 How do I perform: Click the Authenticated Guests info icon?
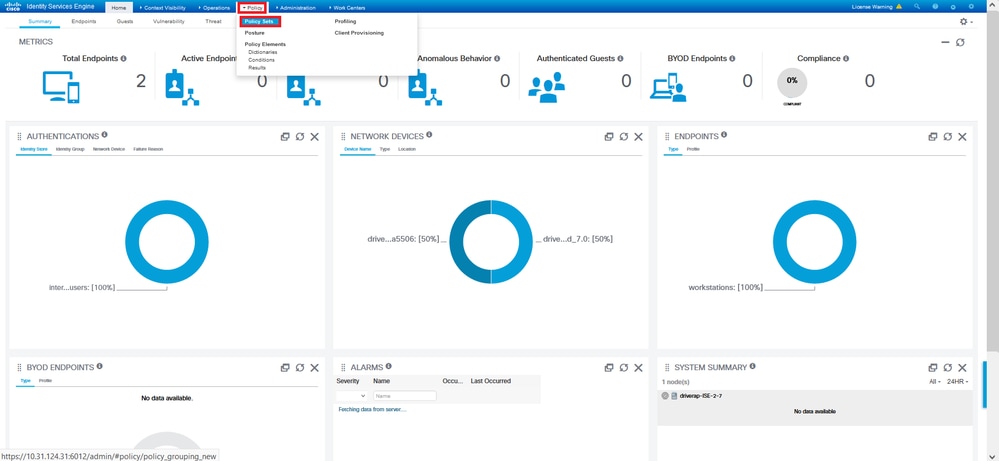(620, 58)
